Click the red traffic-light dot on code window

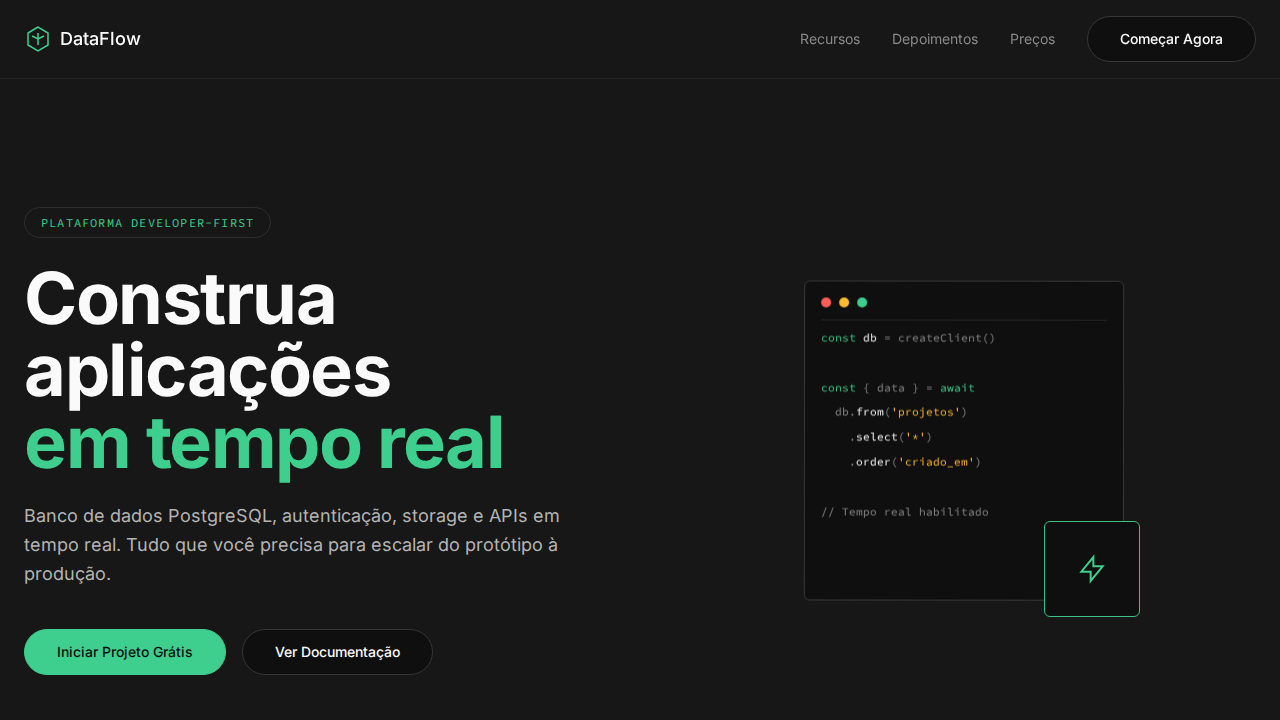826,302
